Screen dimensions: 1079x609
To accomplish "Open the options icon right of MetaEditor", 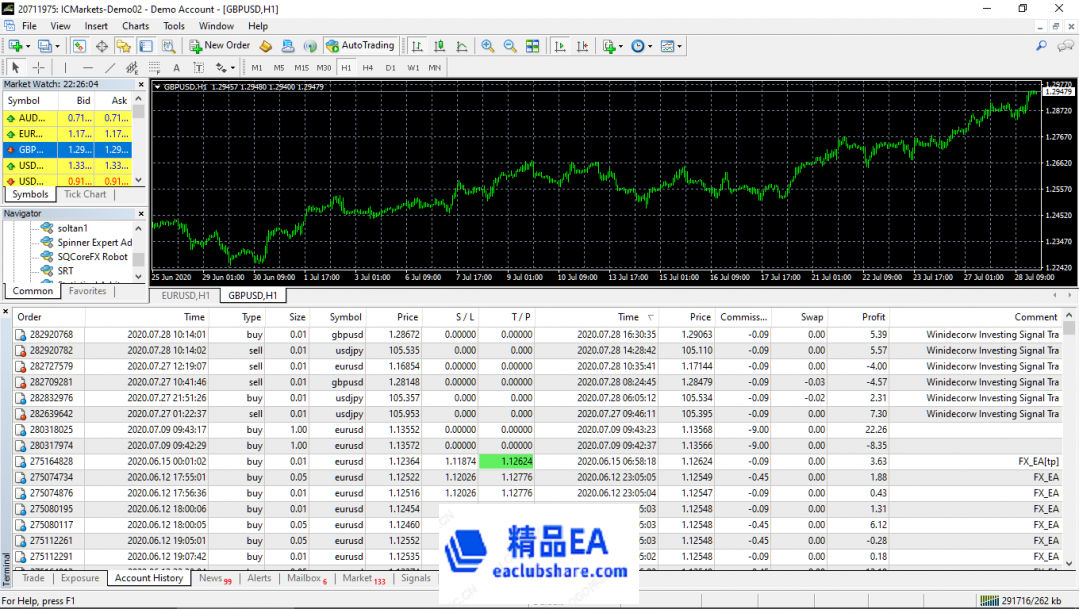I will point(288,46).
